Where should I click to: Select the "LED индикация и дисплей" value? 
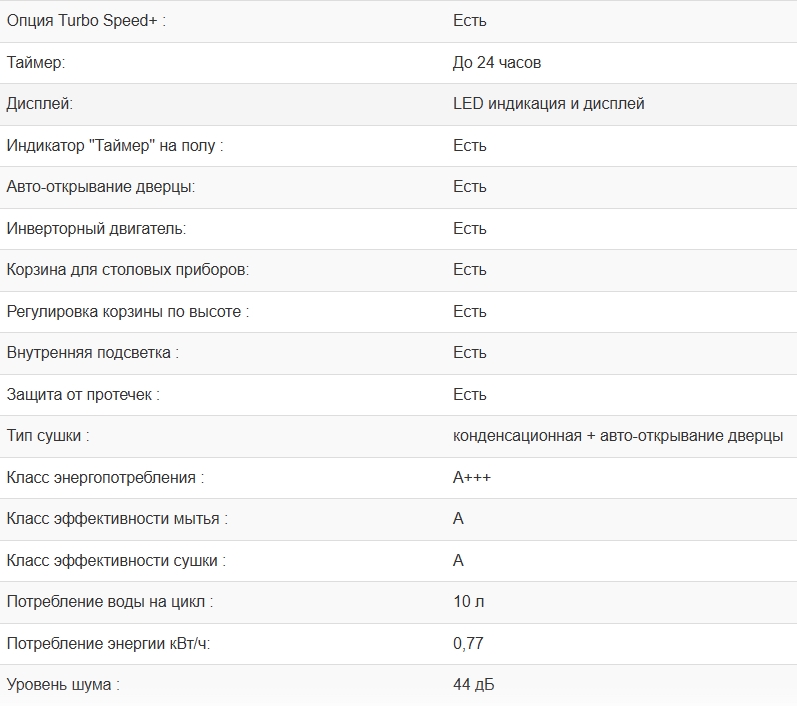549,104
